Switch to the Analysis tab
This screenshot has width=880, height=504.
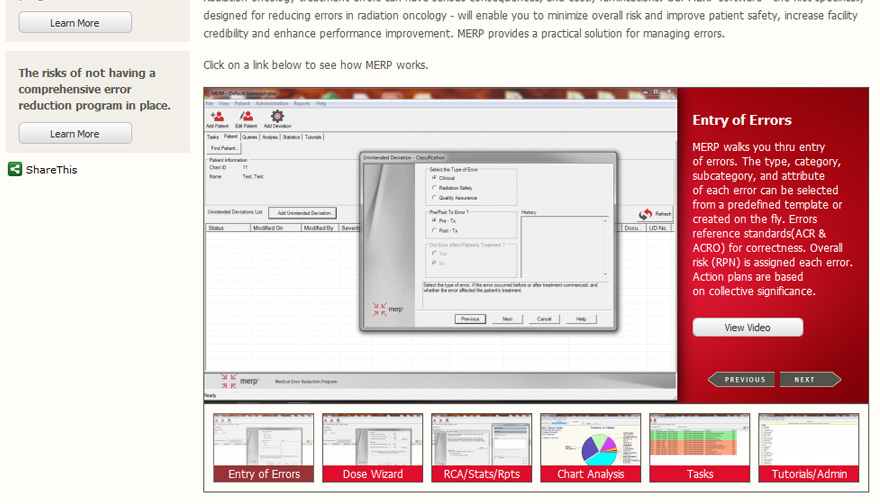pyautogui.click(x=270, y=137)
